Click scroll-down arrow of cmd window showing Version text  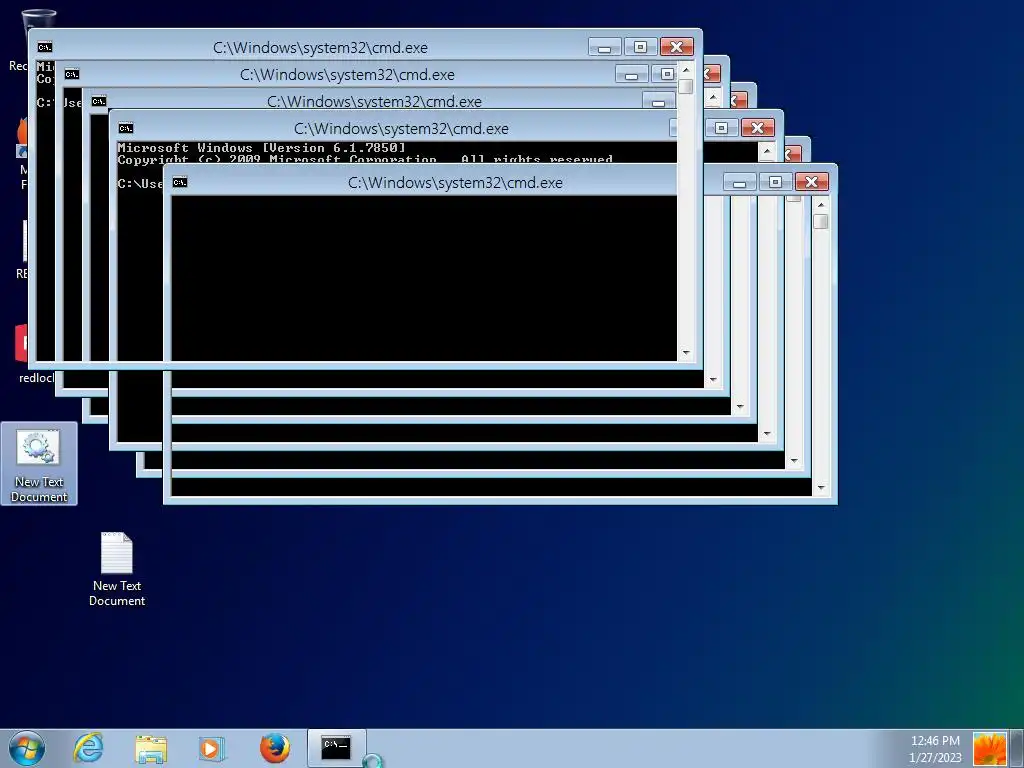[x=767, y=434]
